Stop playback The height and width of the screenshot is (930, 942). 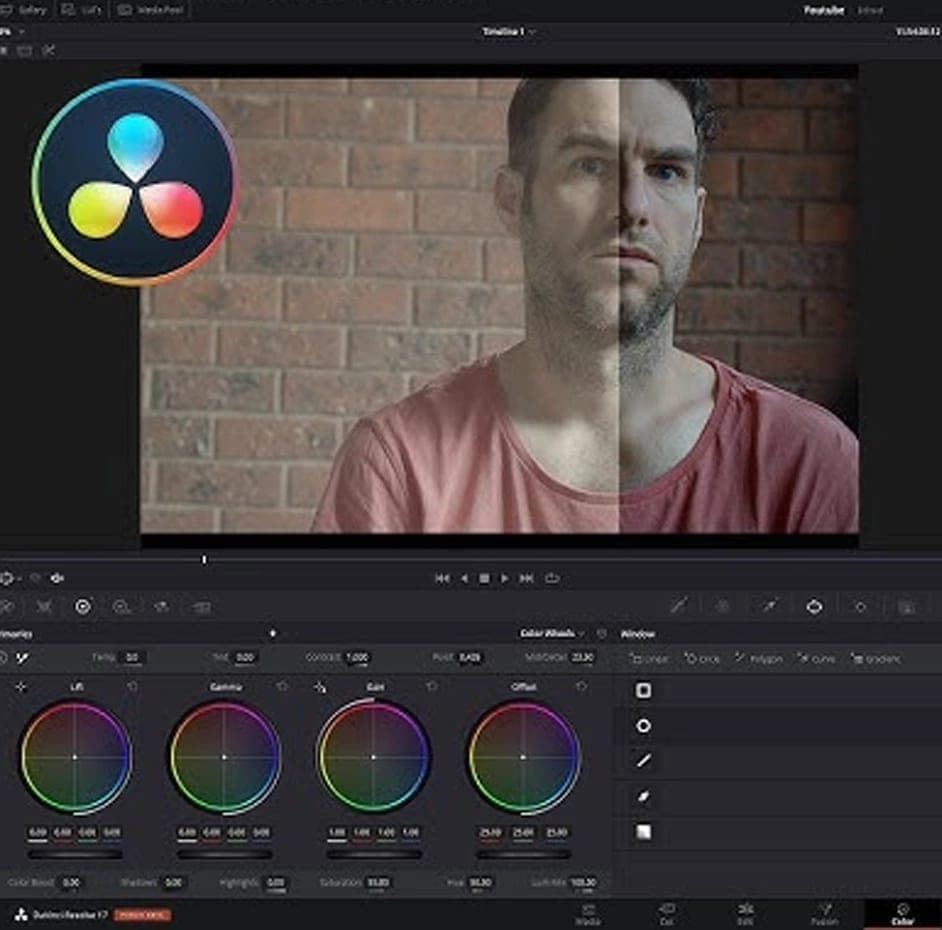[x=484, y=578]
